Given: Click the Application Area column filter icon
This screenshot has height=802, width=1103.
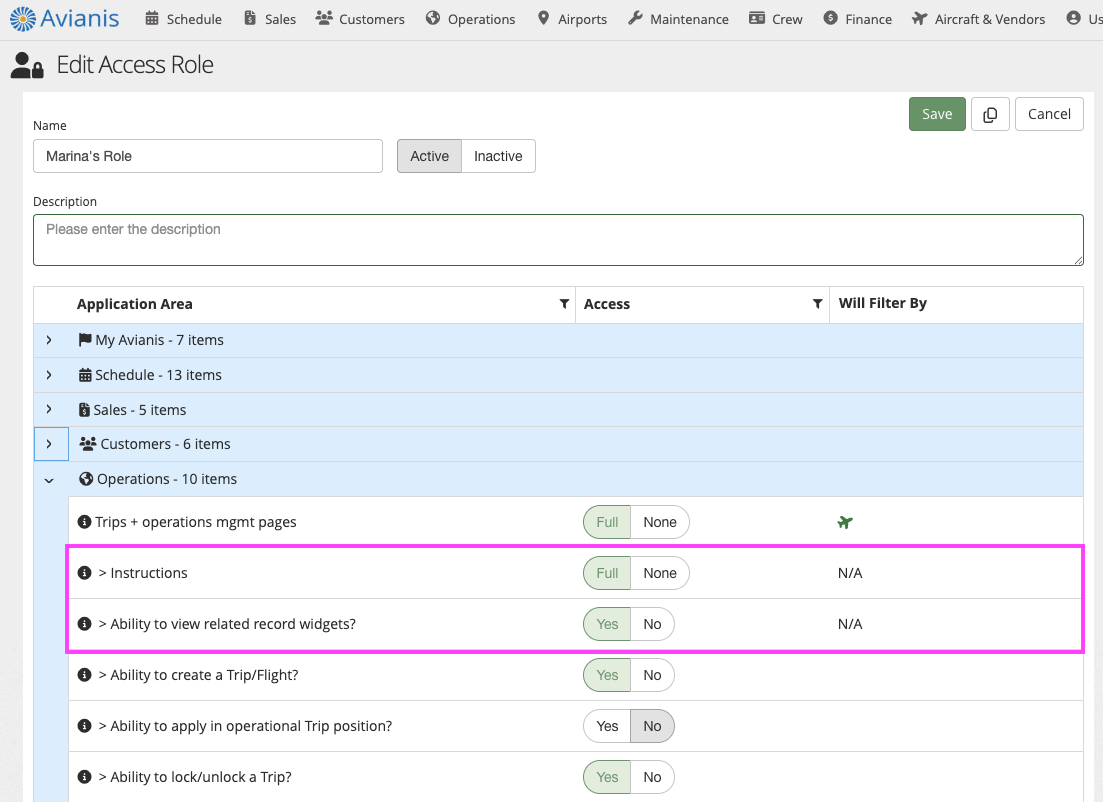Looking at the screenshot, I should 564,304.
